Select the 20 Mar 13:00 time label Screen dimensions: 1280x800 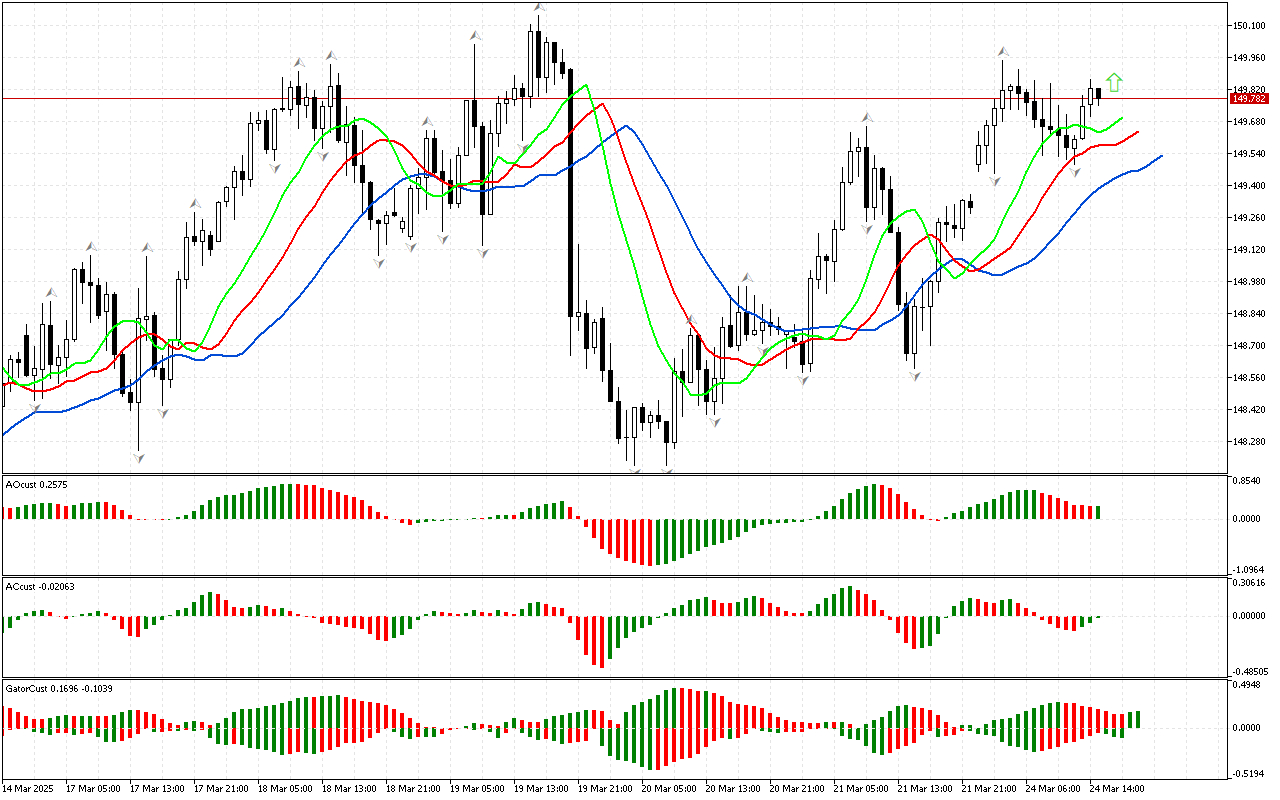tap(733, 788)
